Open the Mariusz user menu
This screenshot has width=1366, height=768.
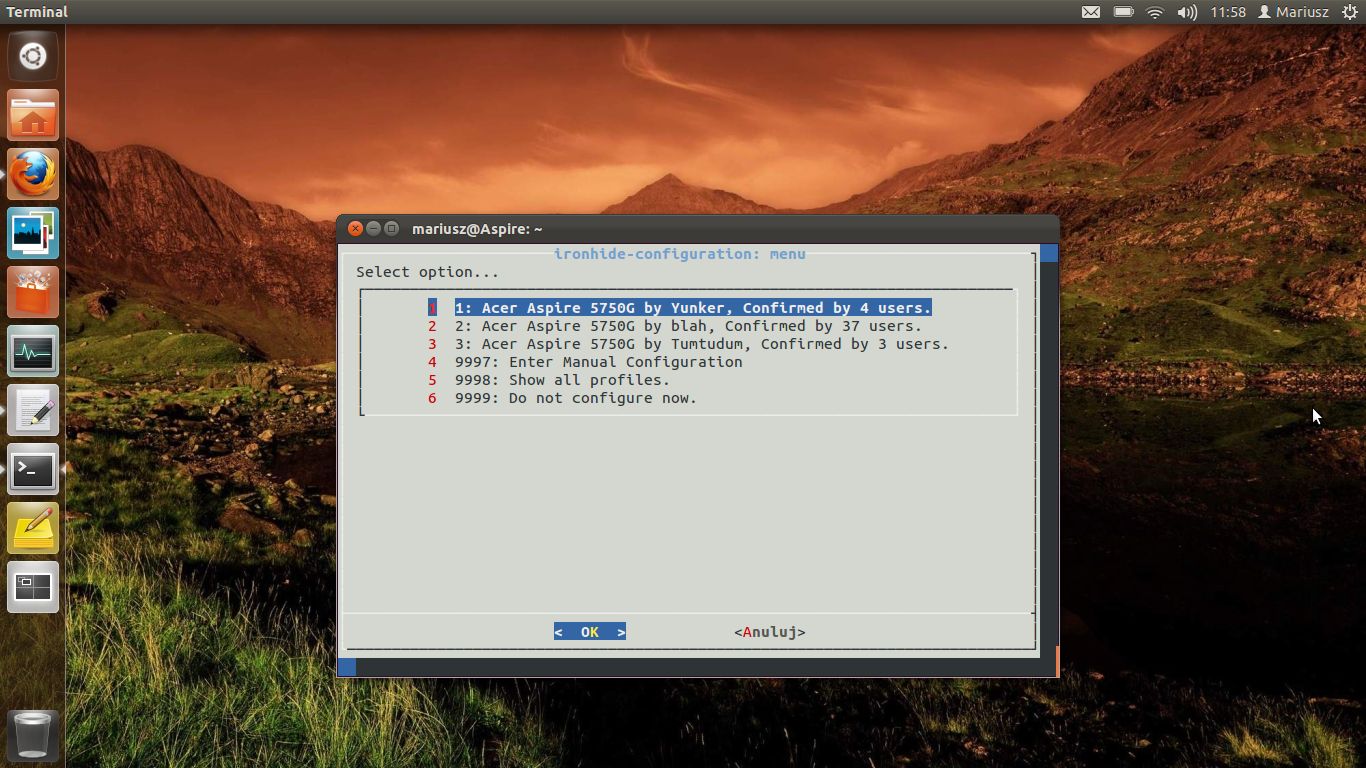point(1293,12)
